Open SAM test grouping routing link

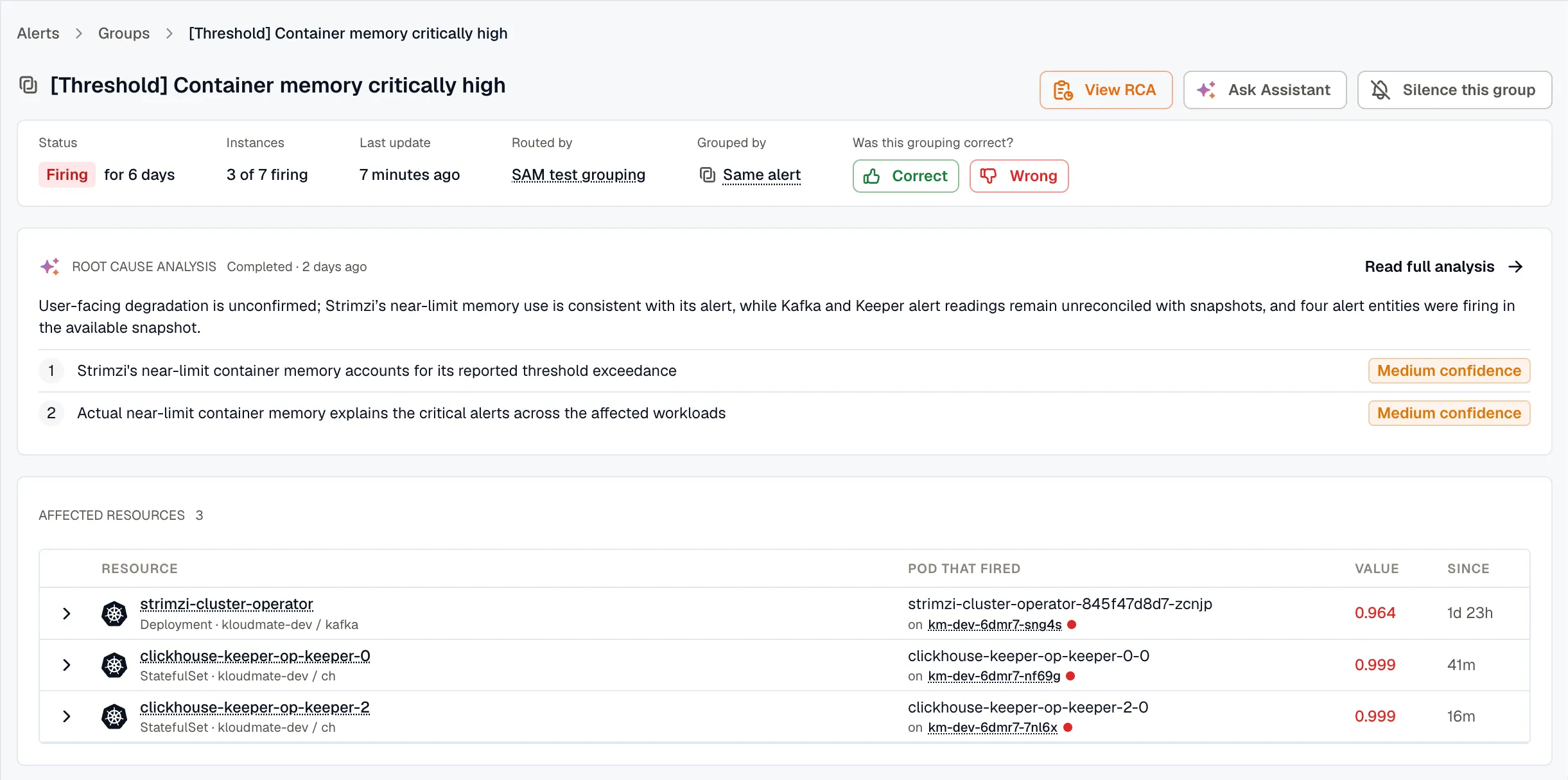pyautogui.click(x=578, y=175)
